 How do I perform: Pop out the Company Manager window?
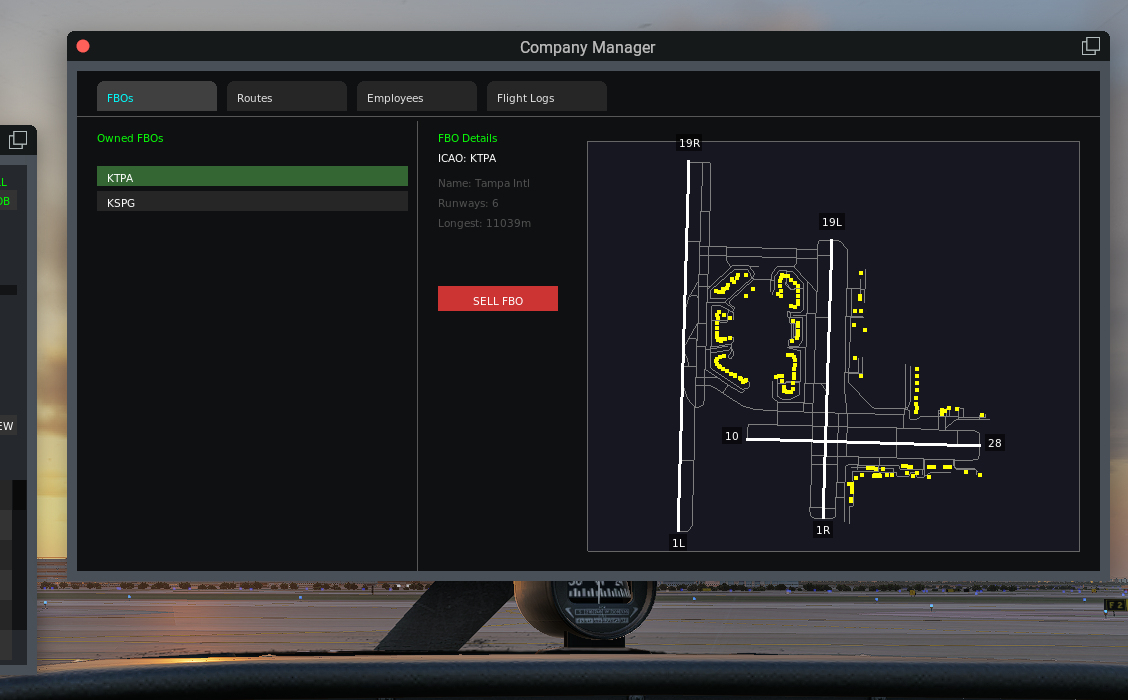pos(1090,46)
